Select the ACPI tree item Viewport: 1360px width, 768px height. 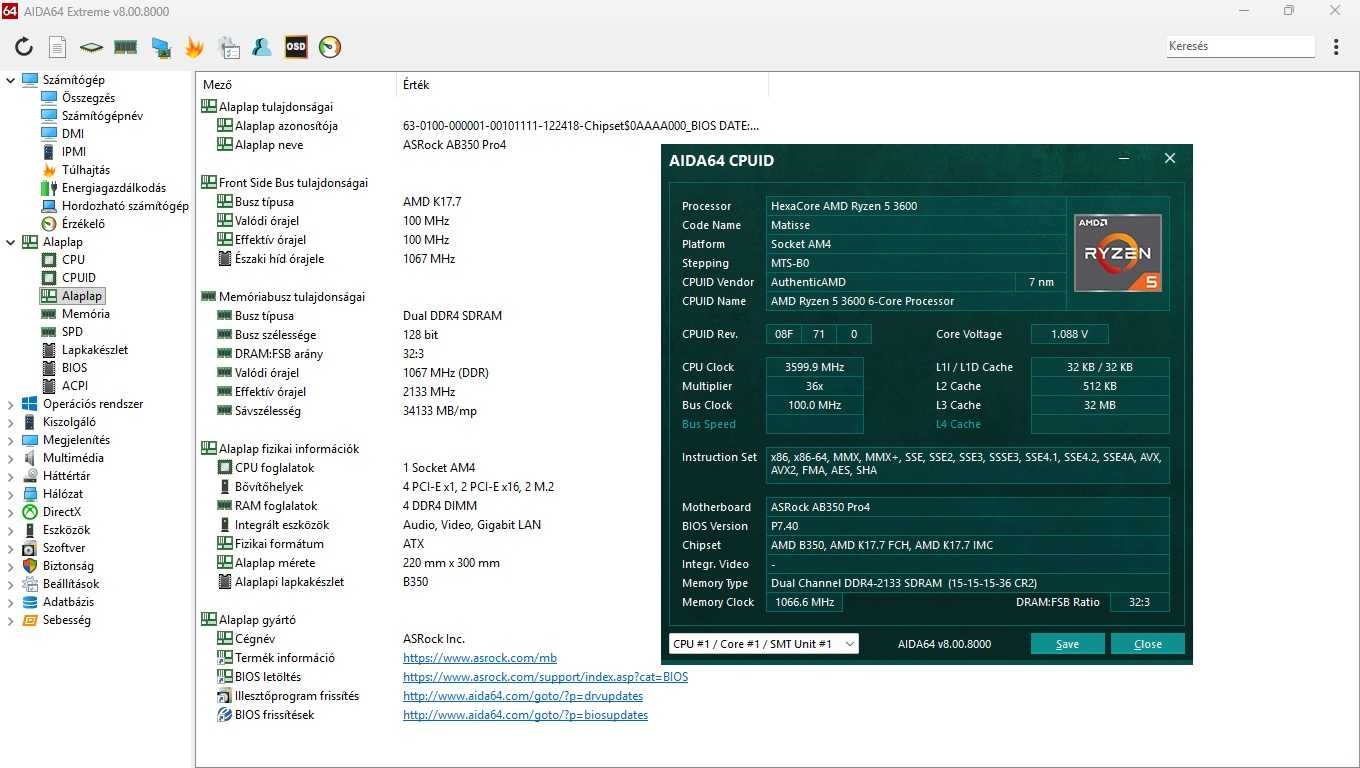tap(75, 386)
